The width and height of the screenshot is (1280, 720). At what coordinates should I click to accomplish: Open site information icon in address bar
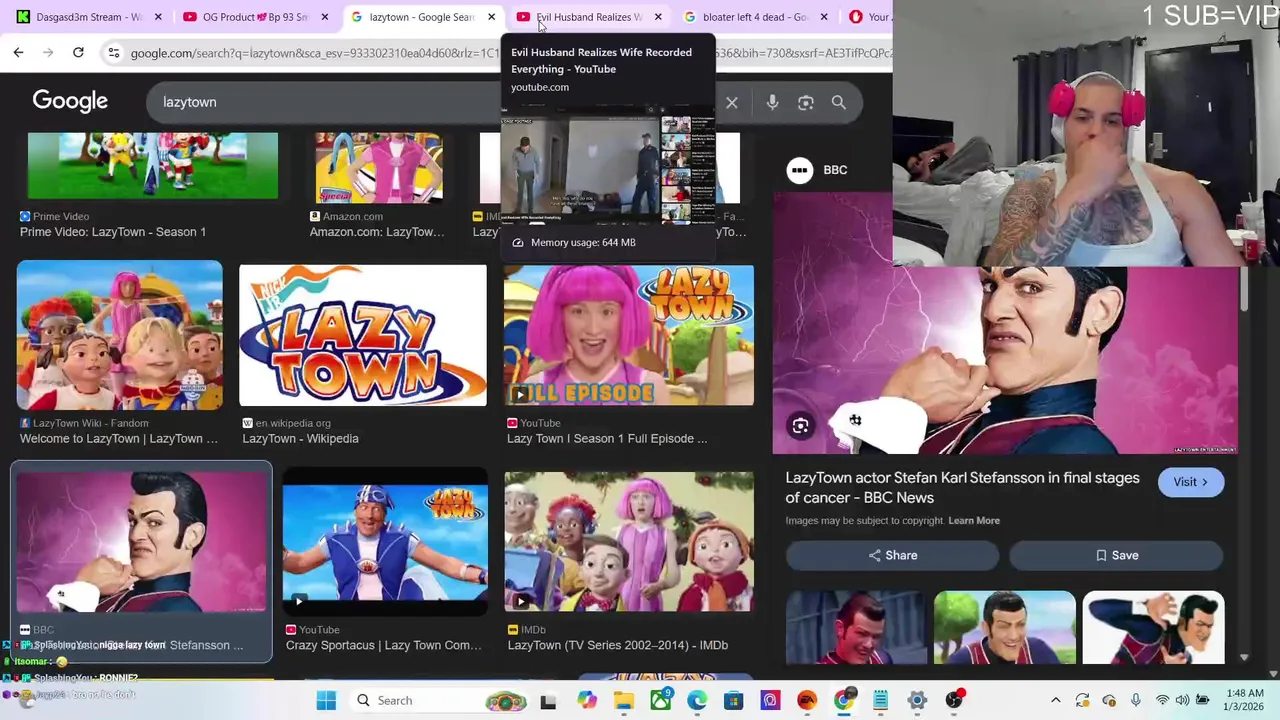pyautogui.click(x=113, y=52)
